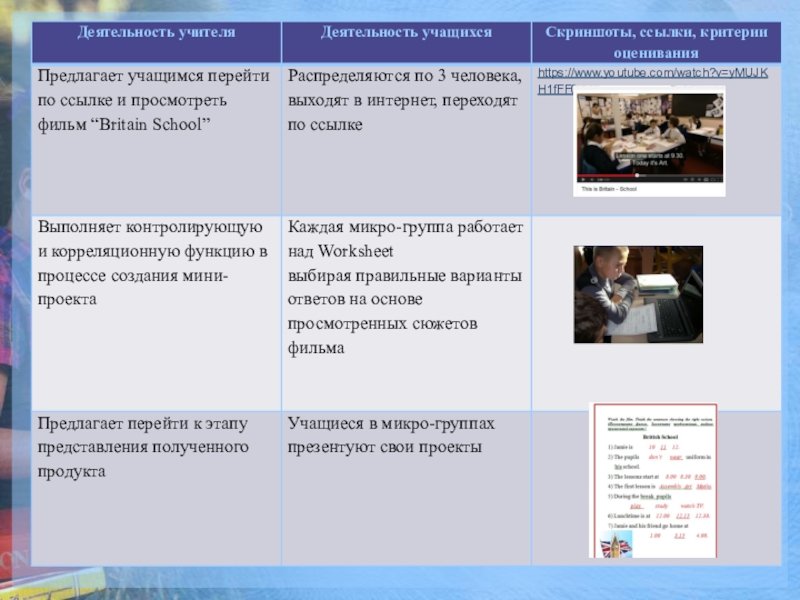
Task: Open the YouTube watch link
Action: tap(652, 75)
